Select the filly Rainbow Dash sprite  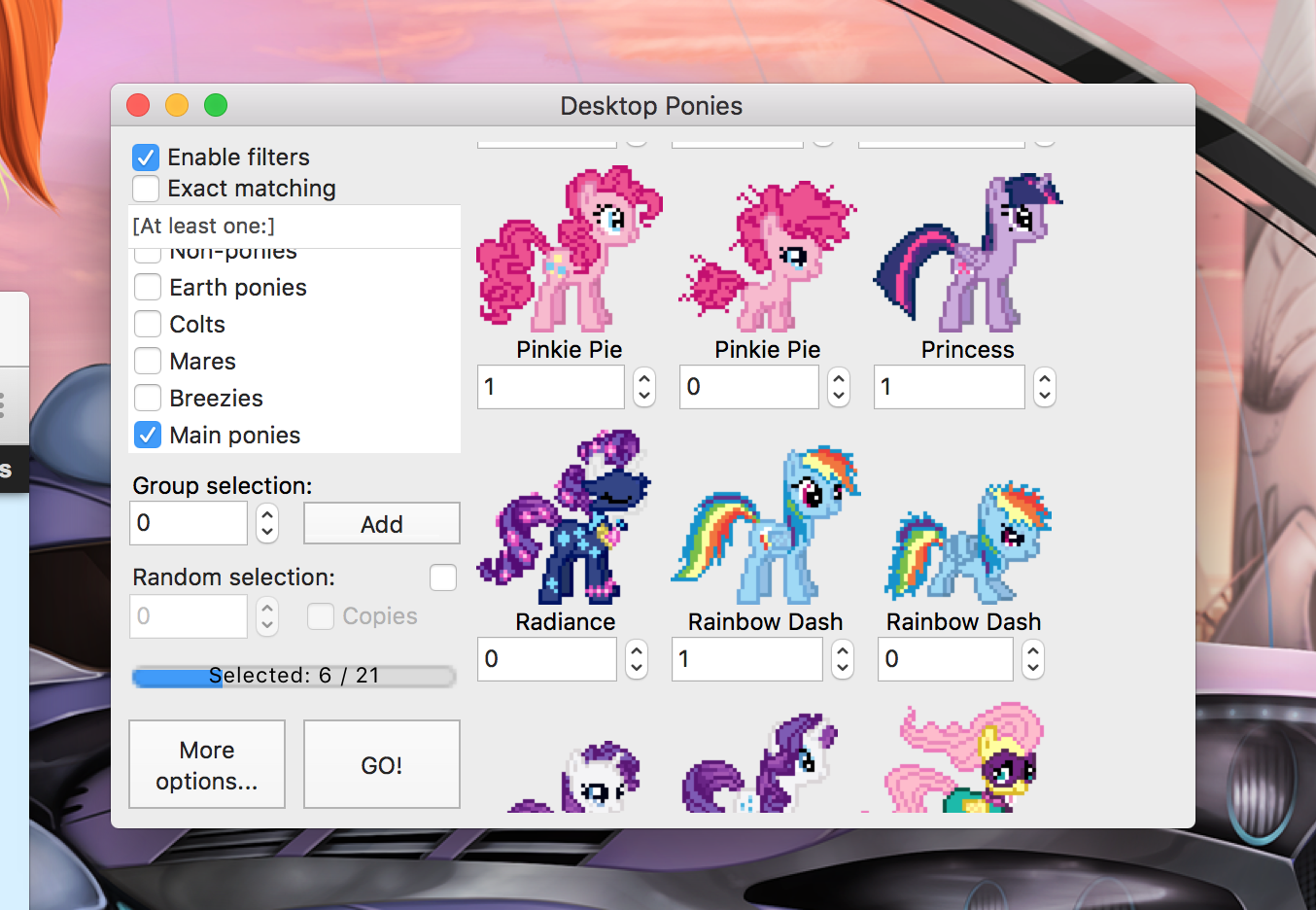[x=968, y=542]
